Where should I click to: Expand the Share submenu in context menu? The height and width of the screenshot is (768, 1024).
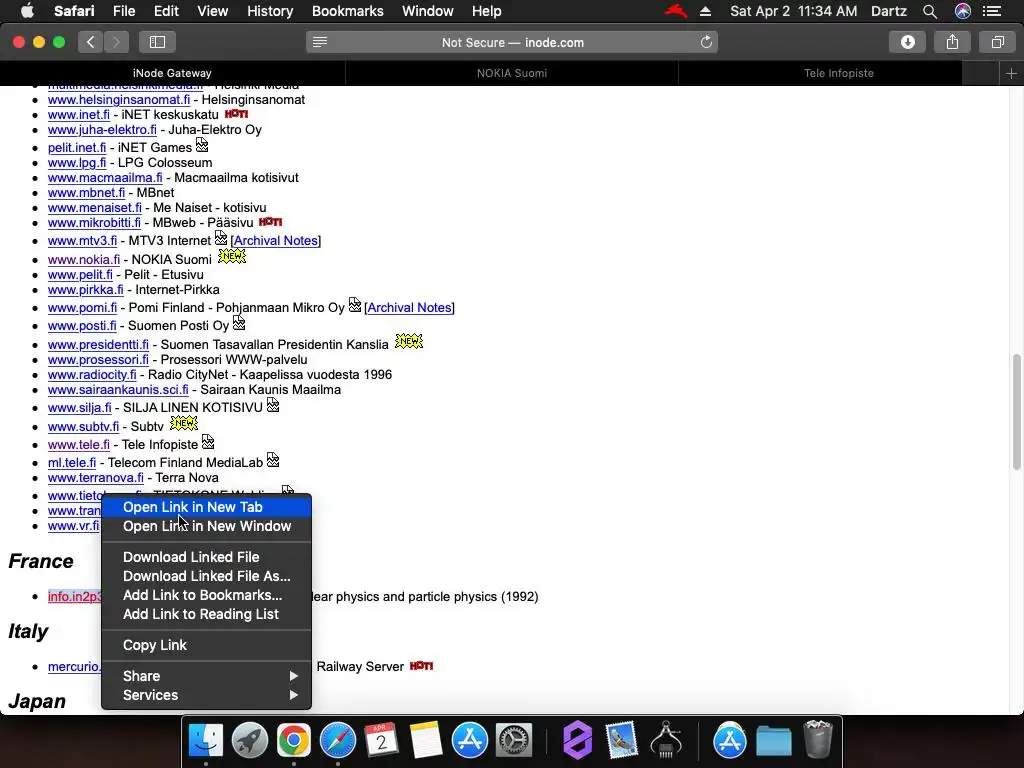206,676
